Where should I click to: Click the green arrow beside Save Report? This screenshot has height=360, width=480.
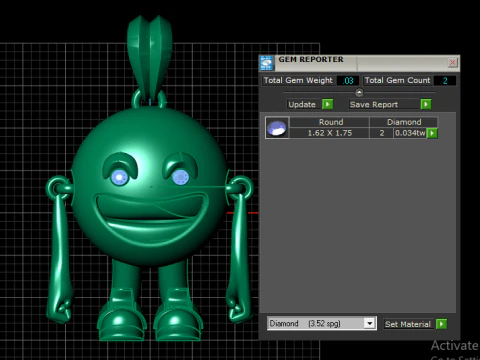(426, 104)
